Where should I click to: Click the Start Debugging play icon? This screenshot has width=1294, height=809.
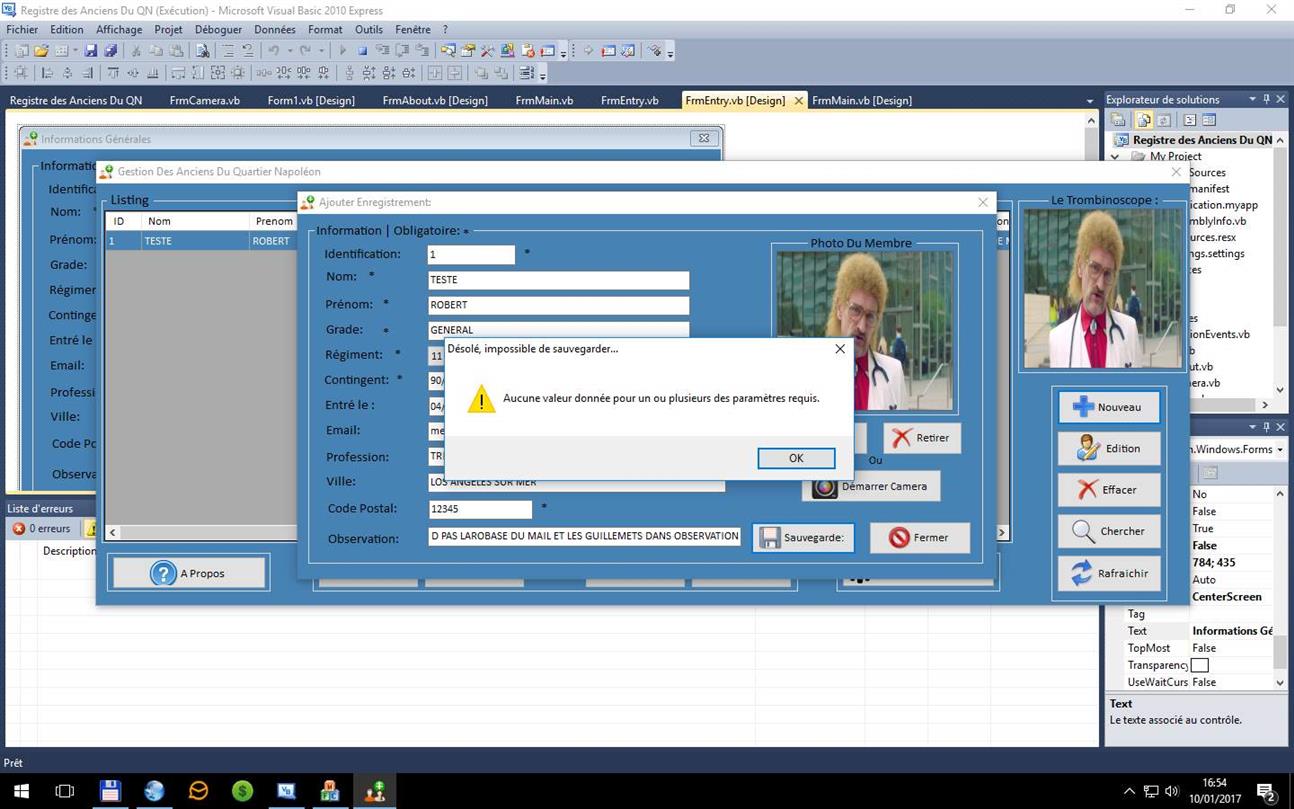pos(343,50)
